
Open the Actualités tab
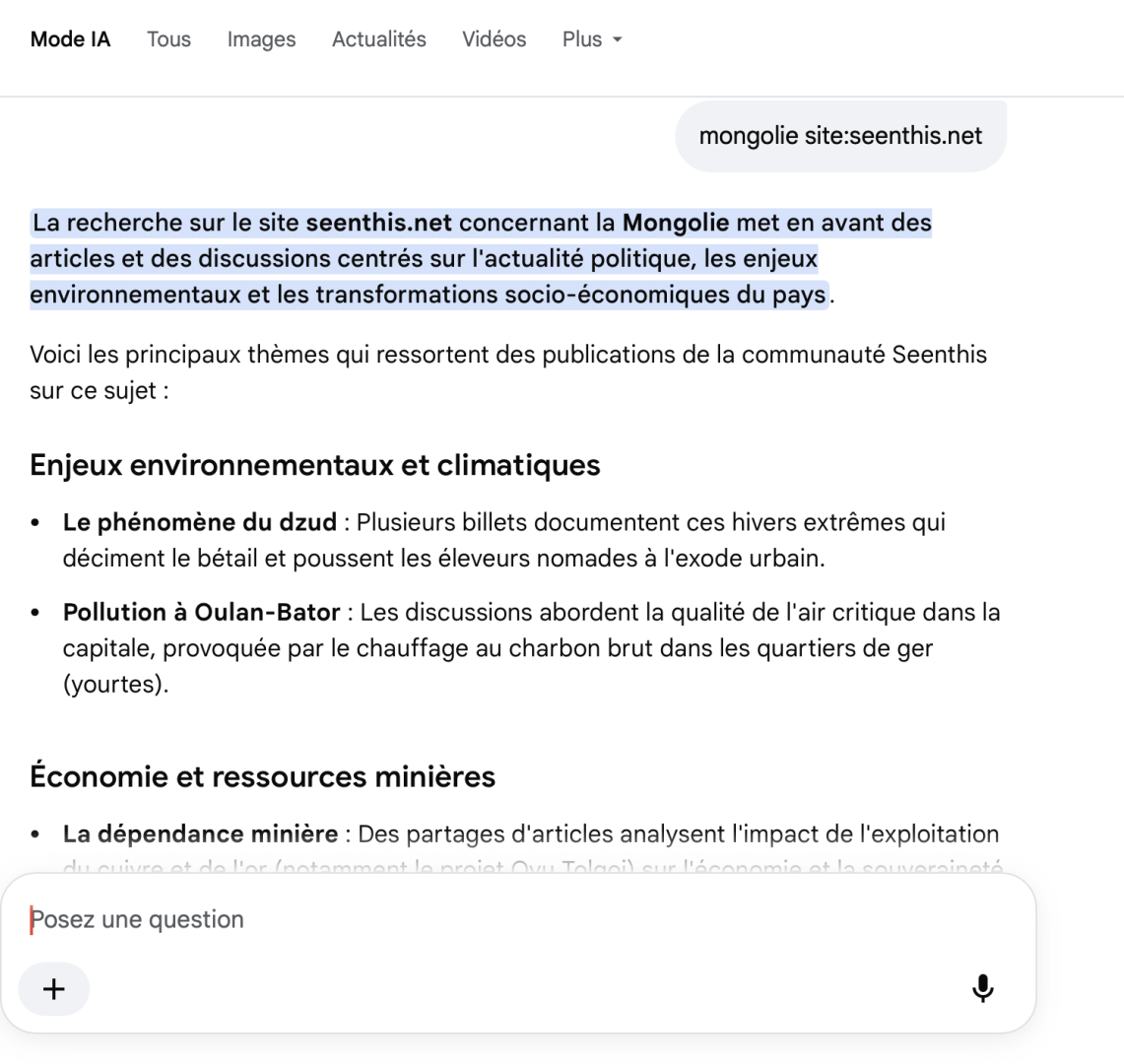(x=378, y=39)
